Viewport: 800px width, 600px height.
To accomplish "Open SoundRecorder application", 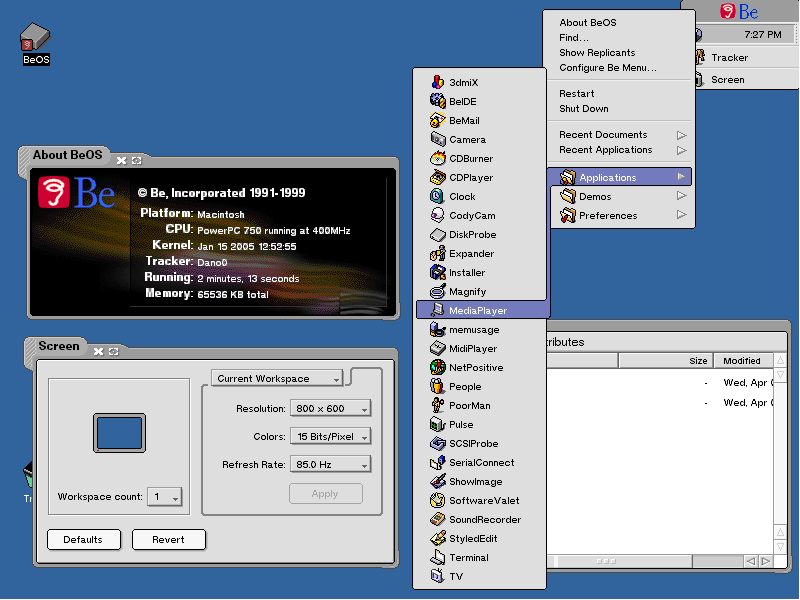I will point(479,519).
